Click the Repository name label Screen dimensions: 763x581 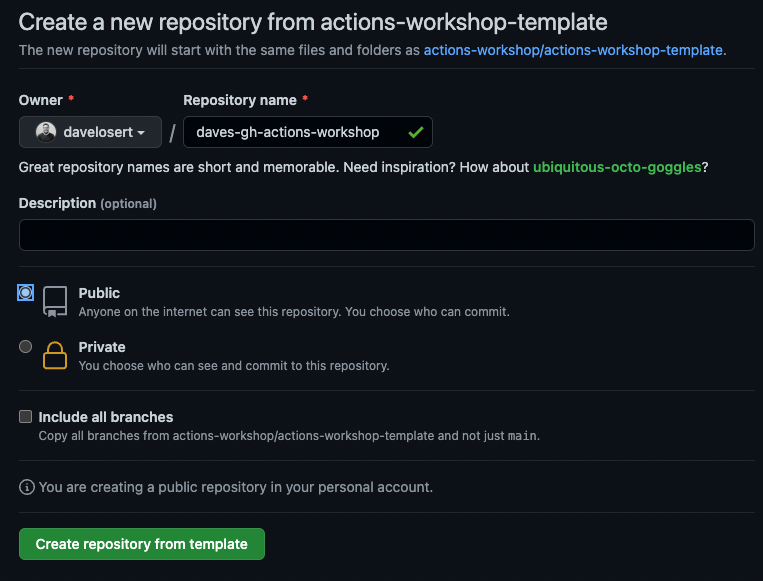point(240,100)
